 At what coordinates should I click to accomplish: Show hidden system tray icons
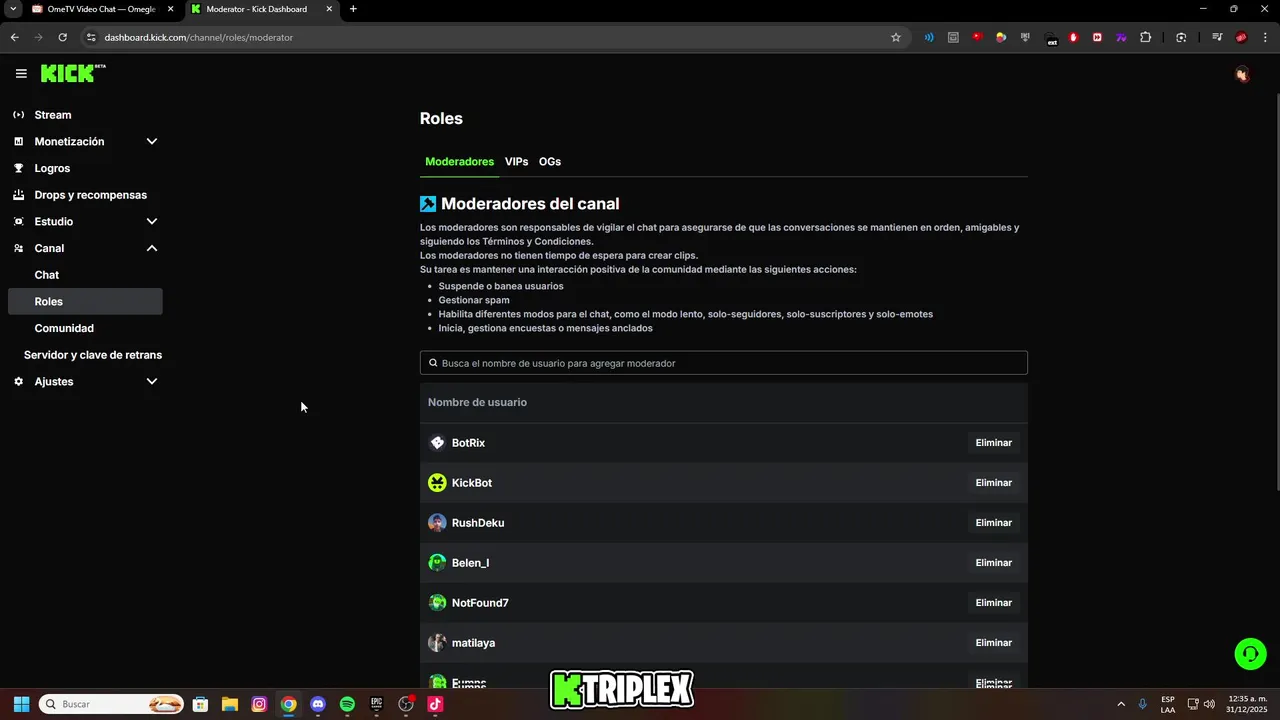(x=1120, y=704)
